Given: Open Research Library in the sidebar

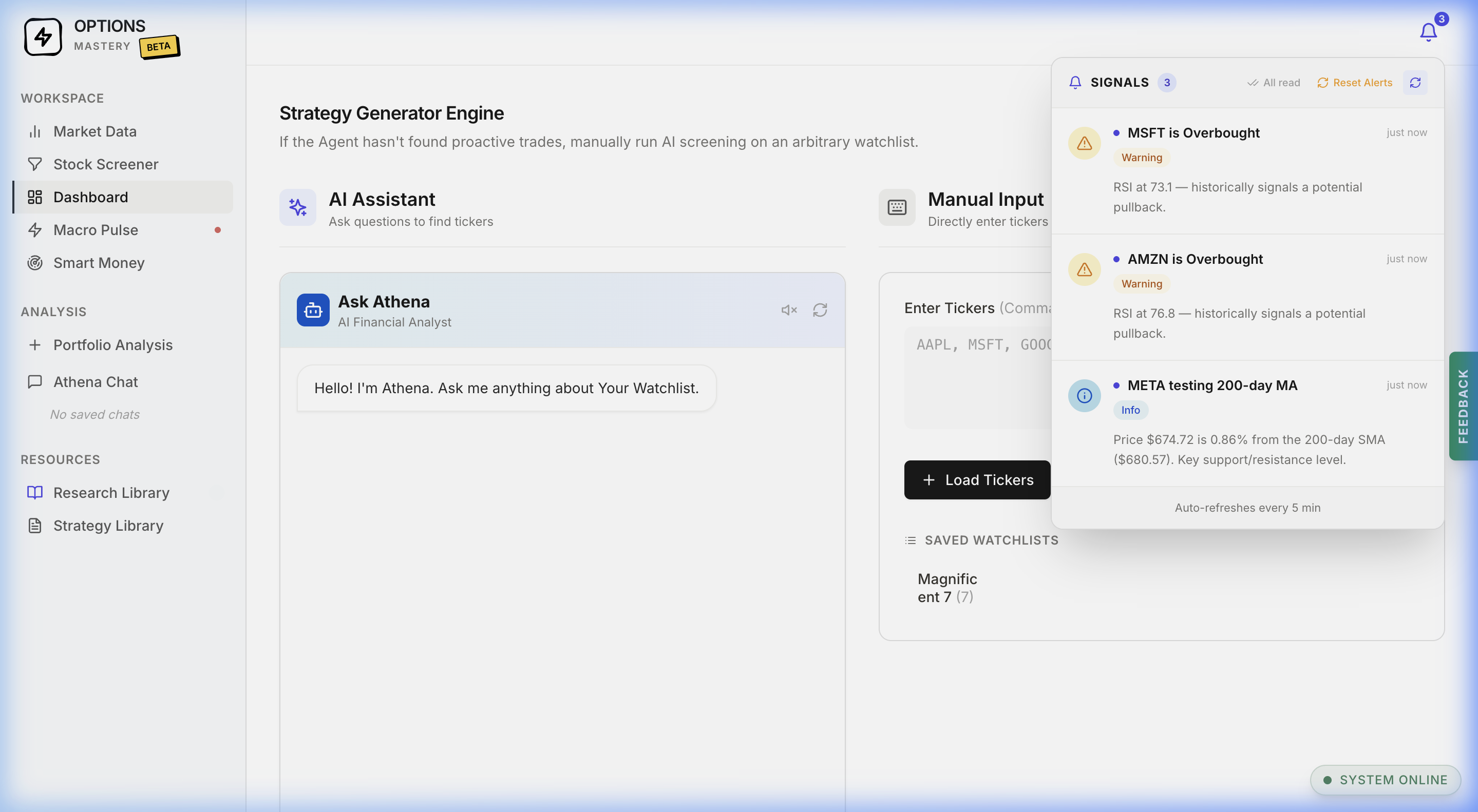Looking at the screenshot, I should coord(123,493).
